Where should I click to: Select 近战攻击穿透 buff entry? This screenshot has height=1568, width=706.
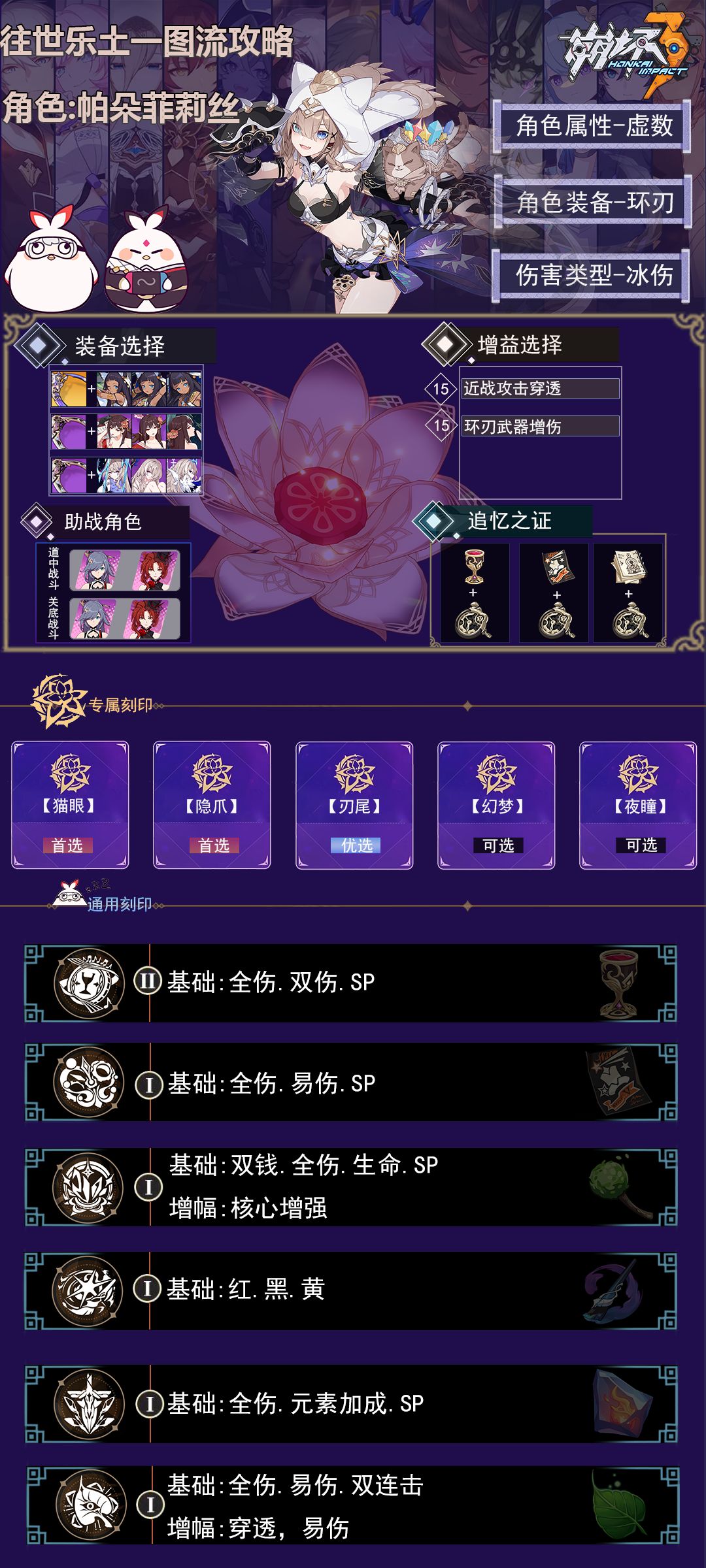click(x=540, y=389)
